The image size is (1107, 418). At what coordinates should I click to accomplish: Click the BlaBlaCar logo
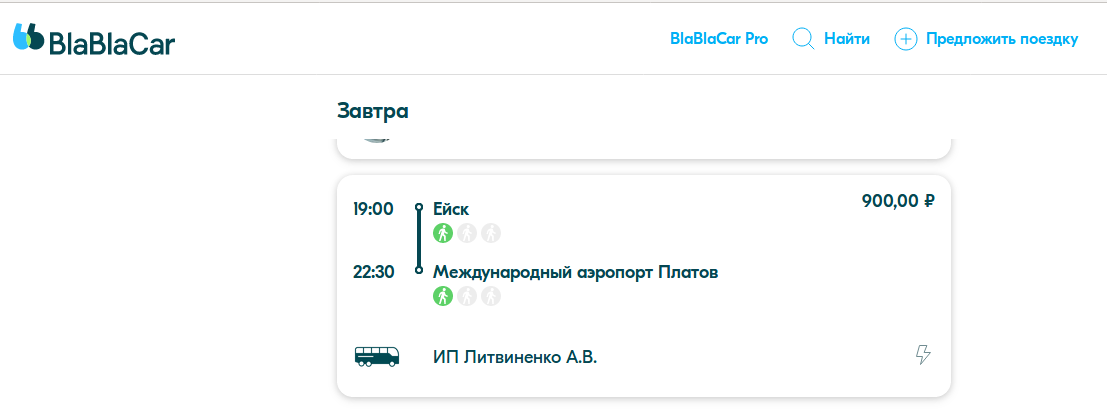pos(94,40)
